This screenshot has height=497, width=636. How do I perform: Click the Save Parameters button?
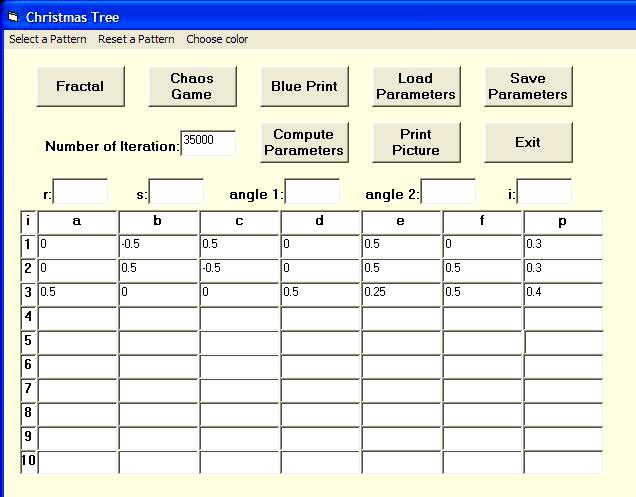[x=528, y=86]
